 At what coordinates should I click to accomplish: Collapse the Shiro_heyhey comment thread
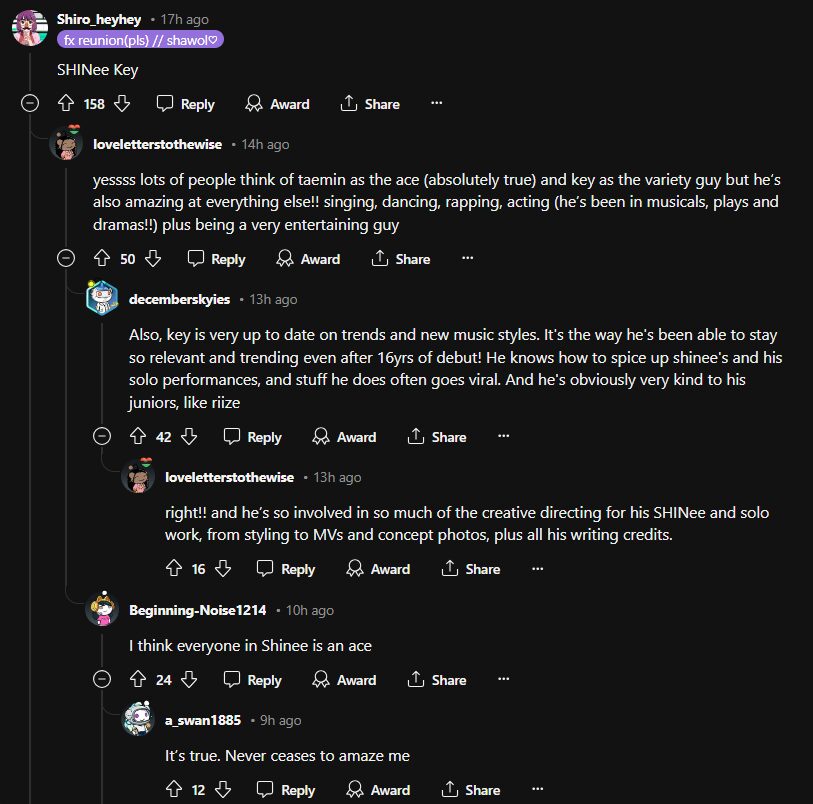tap(31, 103)
